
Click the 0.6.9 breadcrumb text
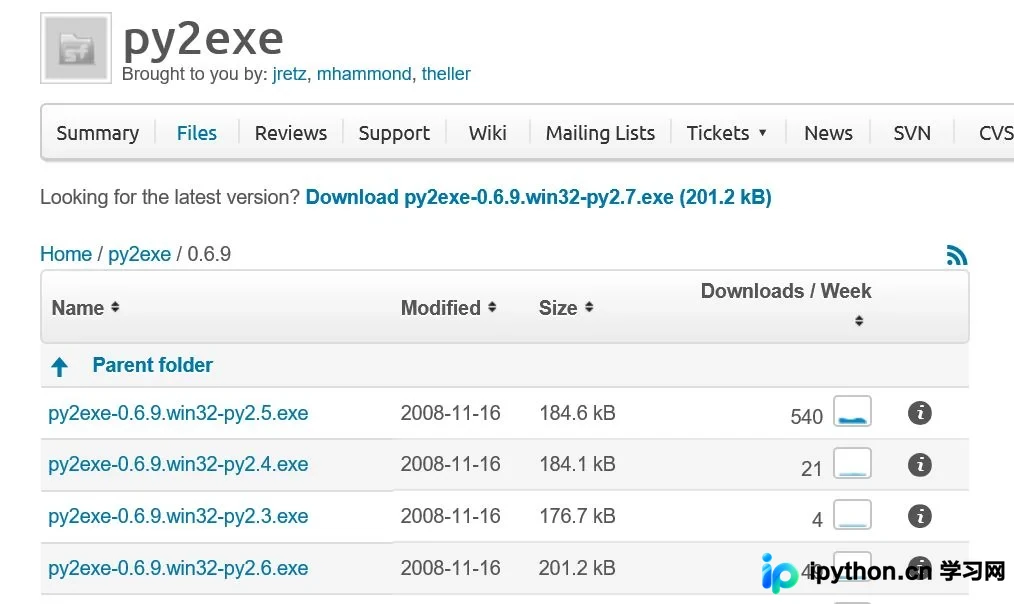tap(209, 254)
